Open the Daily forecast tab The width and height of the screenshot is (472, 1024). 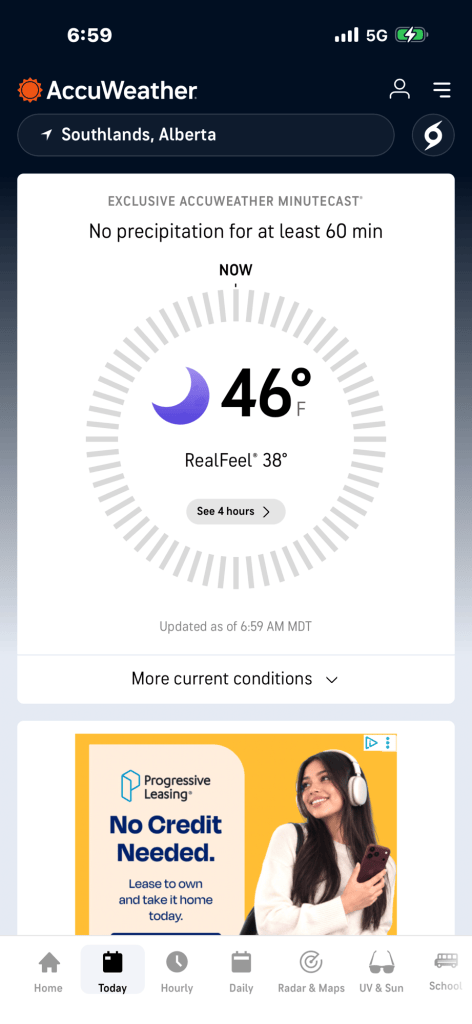241,972
